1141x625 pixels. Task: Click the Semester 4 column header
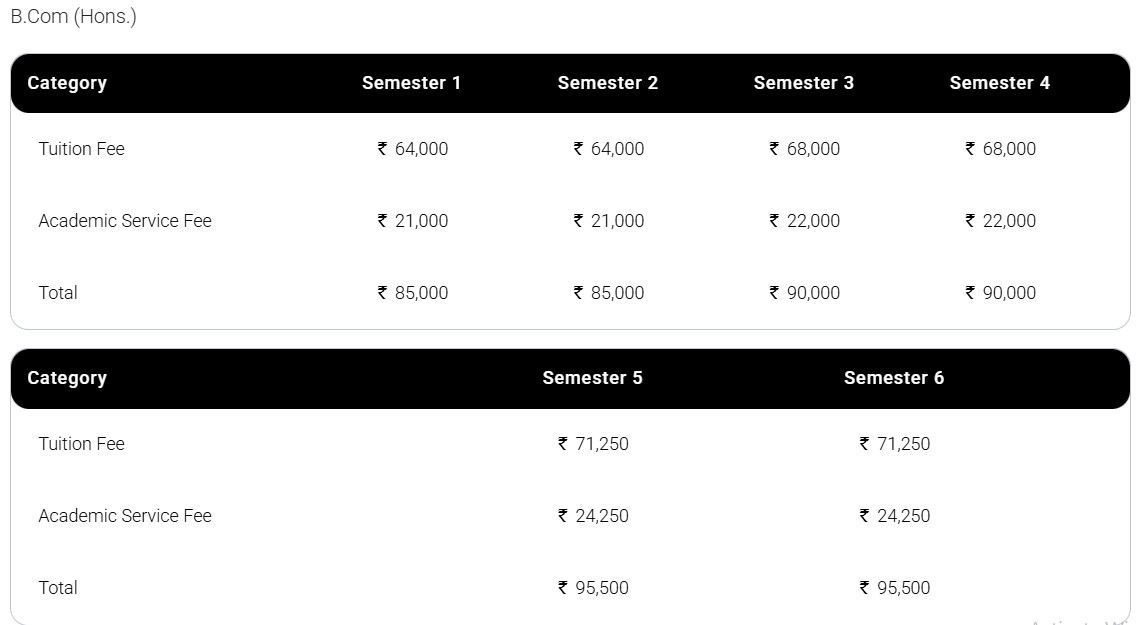[999, 83]
